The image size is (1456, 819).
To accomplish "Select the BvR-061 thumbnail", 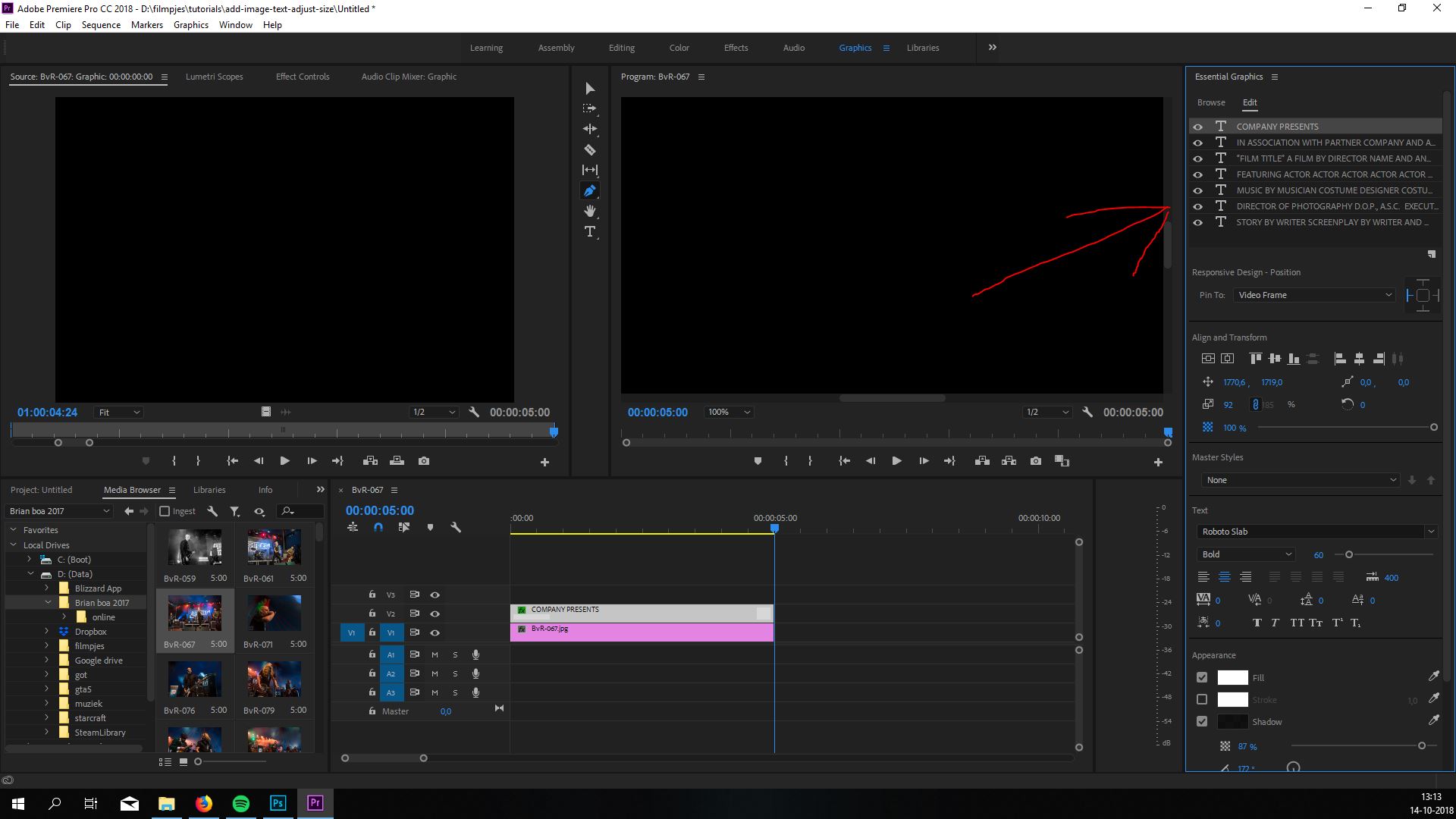I will click(274, 547).
